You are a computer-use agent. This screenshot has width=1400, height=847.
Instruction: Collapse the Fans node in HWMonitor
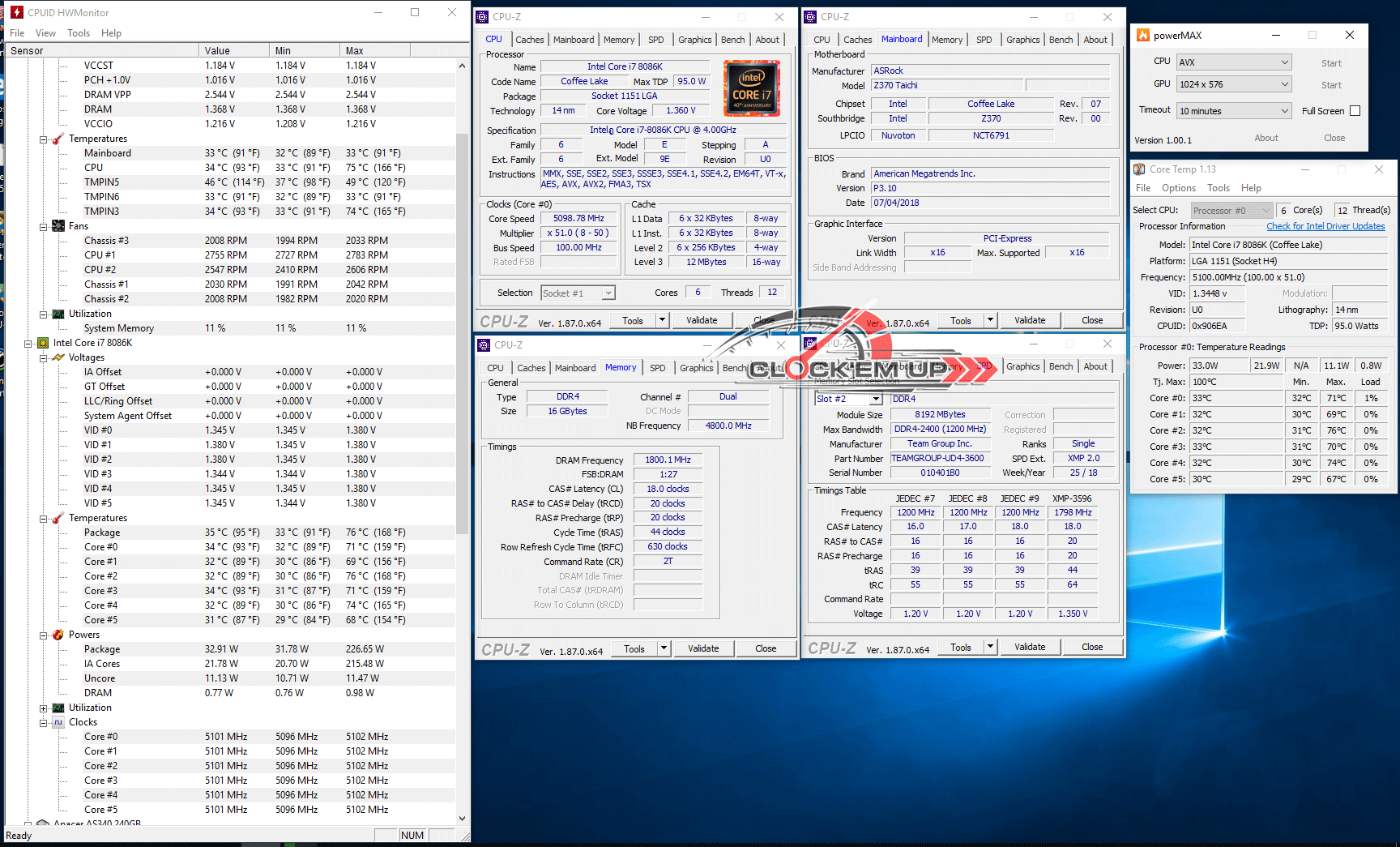point(44,226)
